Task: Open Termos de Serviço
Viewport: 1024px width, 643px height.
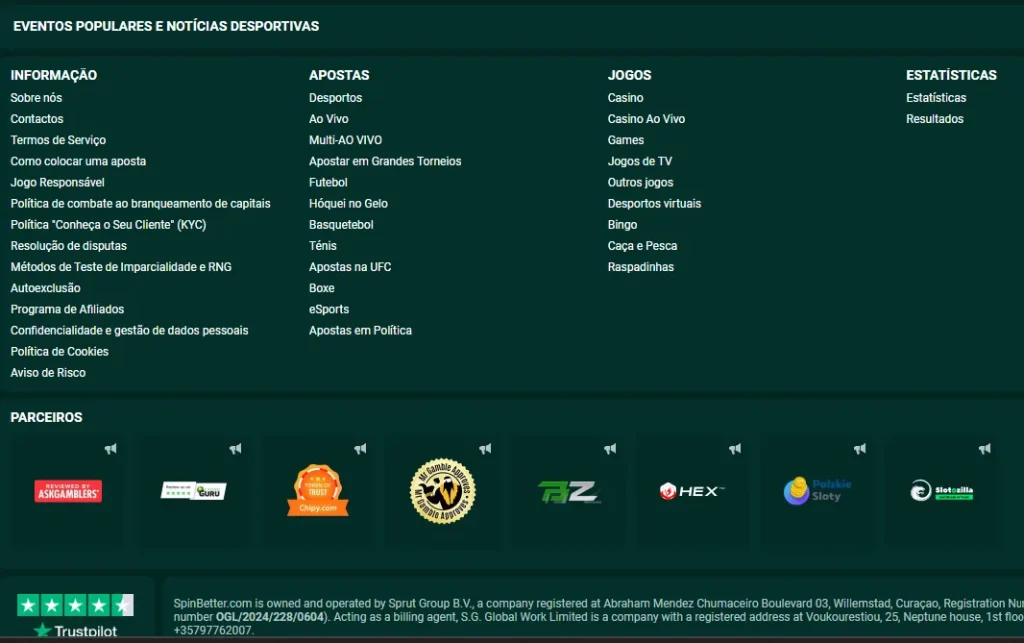Action: tap(58, 140)
